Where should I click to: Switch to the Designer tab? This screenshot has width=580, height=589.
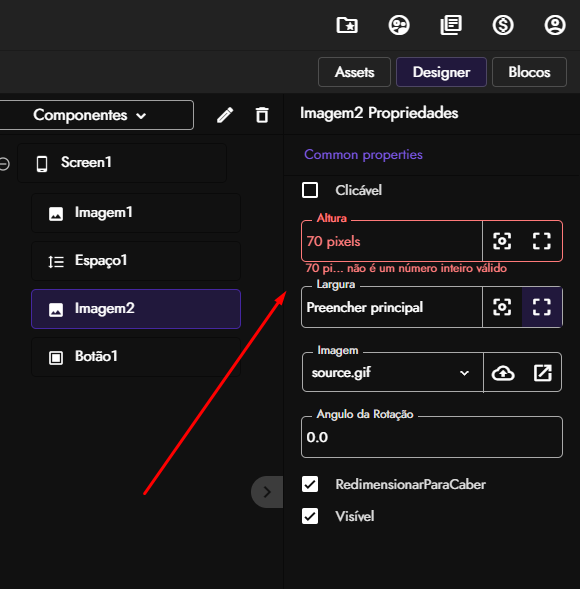(x=441, y=72)
